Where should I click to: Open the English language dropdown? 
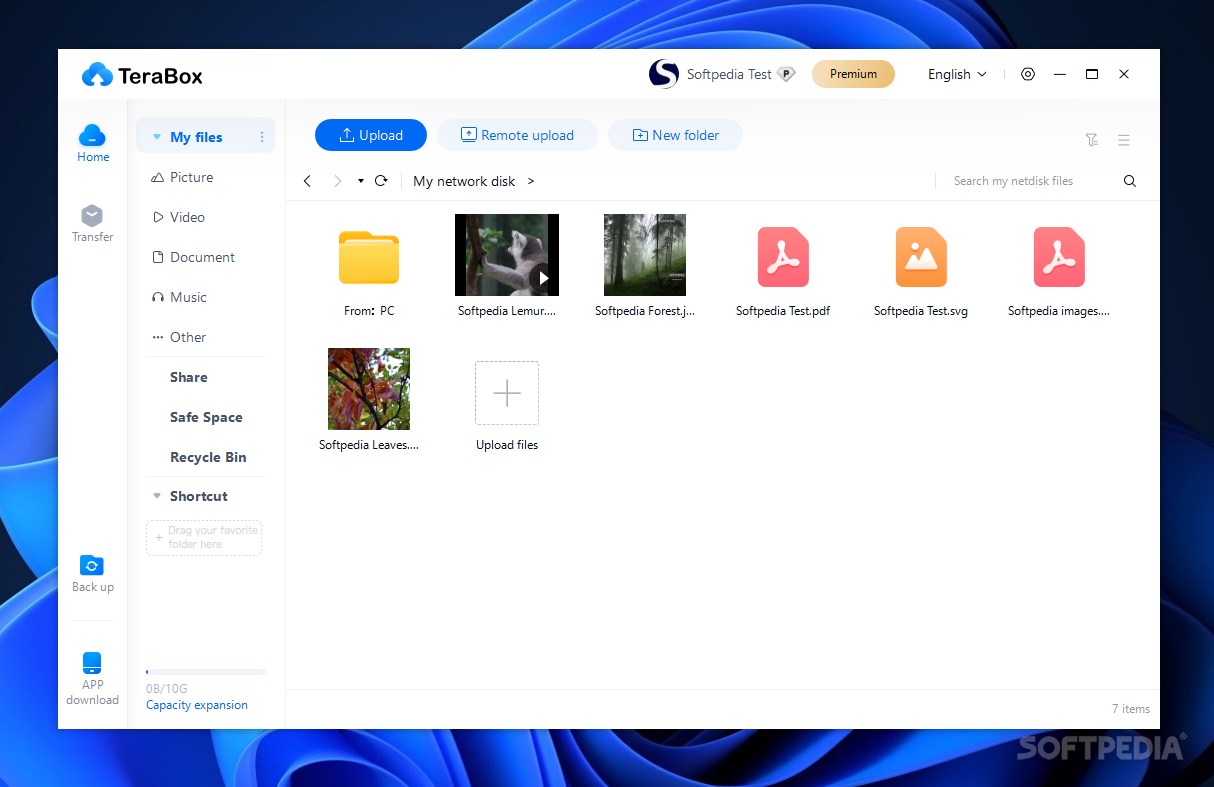957,74
